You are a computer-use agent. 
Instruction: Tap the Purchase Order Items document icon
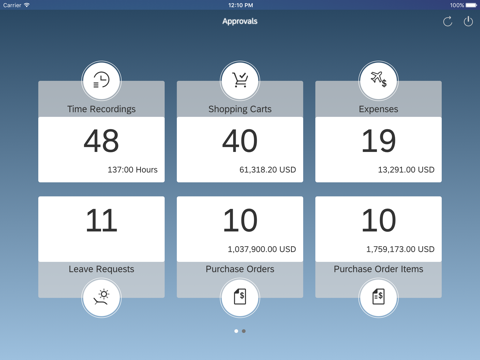(378, 298)
